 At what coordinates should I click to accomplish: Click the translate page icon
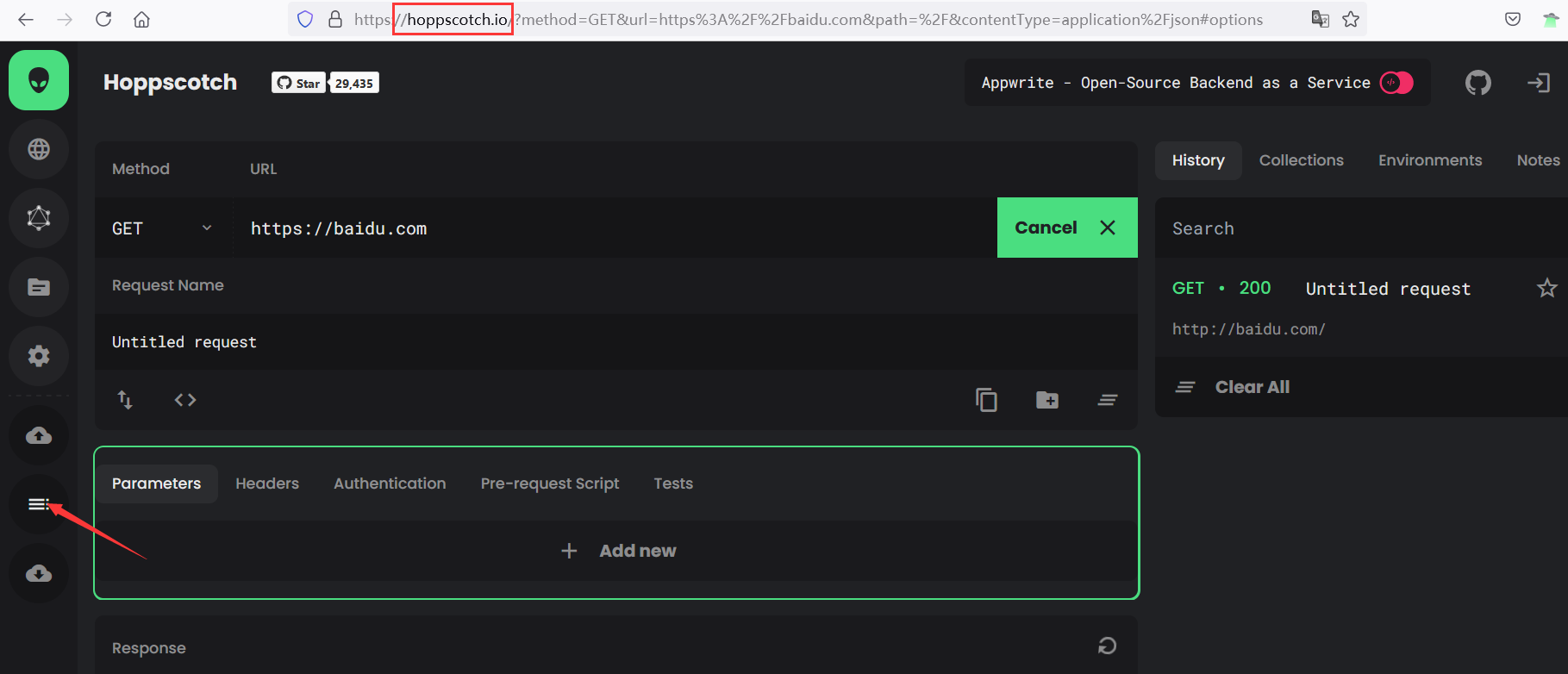[x=1320, y=19]
